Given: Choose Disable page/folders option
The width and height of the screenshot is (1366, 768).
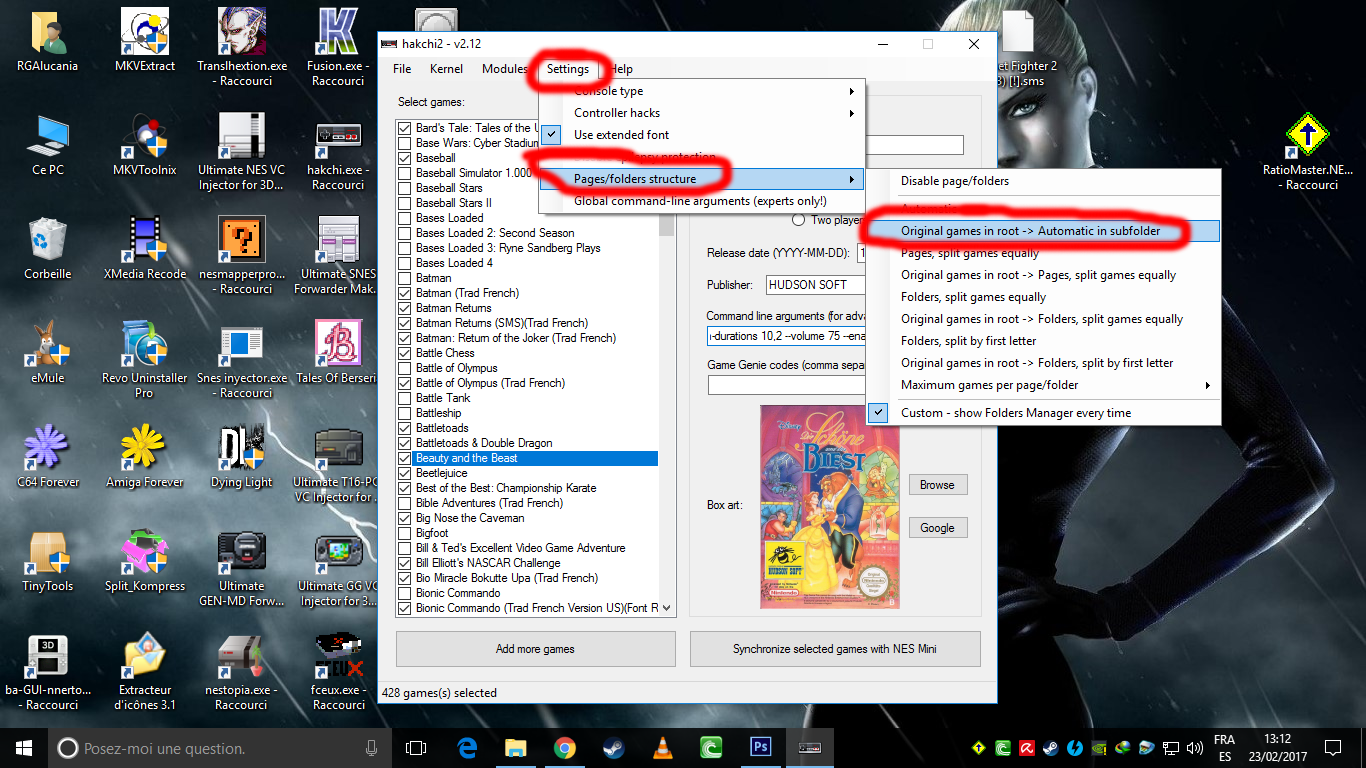Looking at the screenshot, I should tap(1043, 181).
